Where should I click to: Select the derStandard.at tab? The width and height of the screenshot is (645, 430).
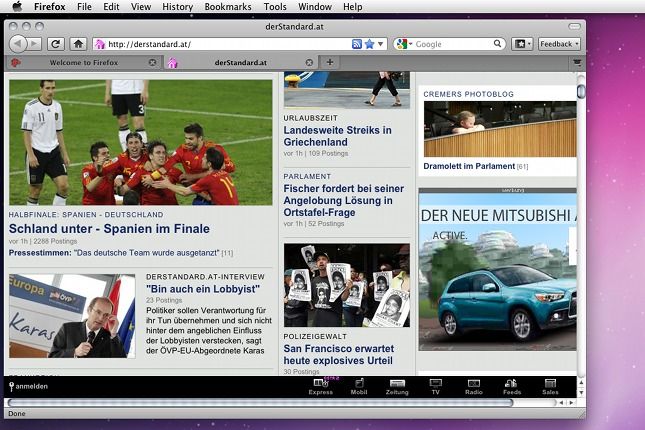click(241, 63)
